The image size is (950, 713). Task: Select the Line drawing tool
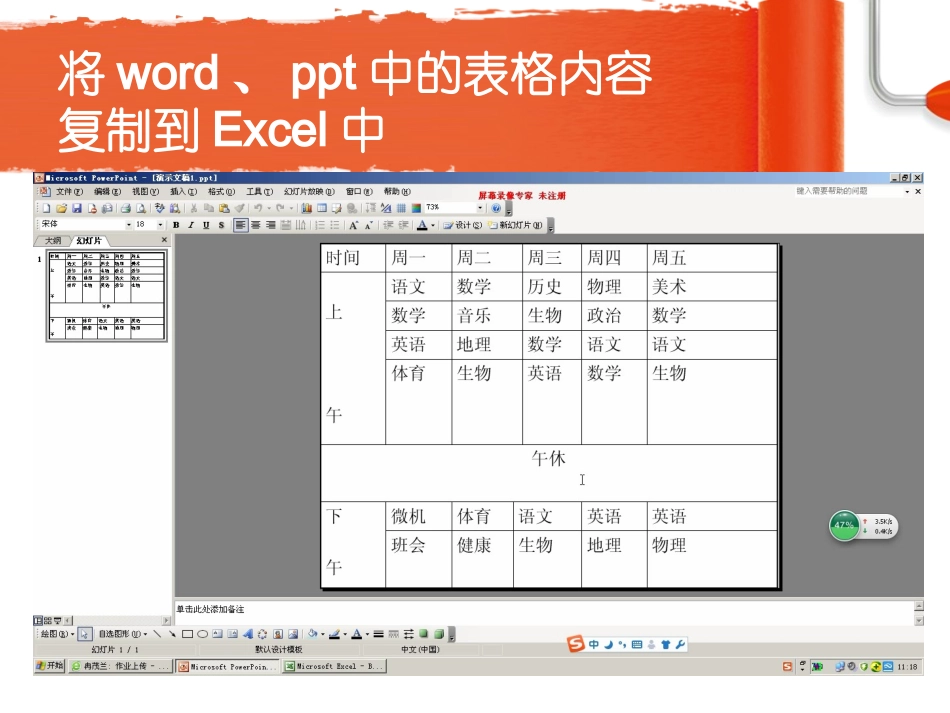157,634
